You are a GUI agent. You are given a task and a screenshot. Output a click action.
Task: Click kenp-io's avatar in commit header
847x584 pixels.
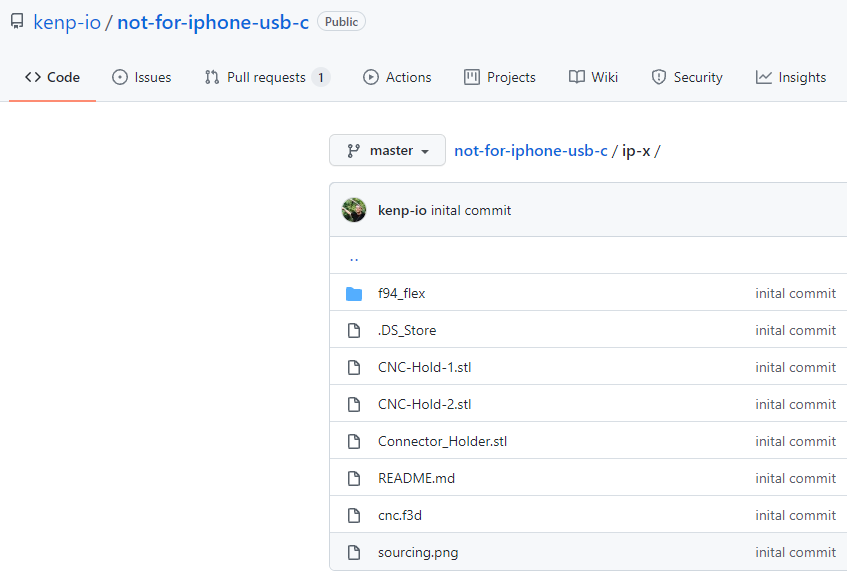pos(354,210)
